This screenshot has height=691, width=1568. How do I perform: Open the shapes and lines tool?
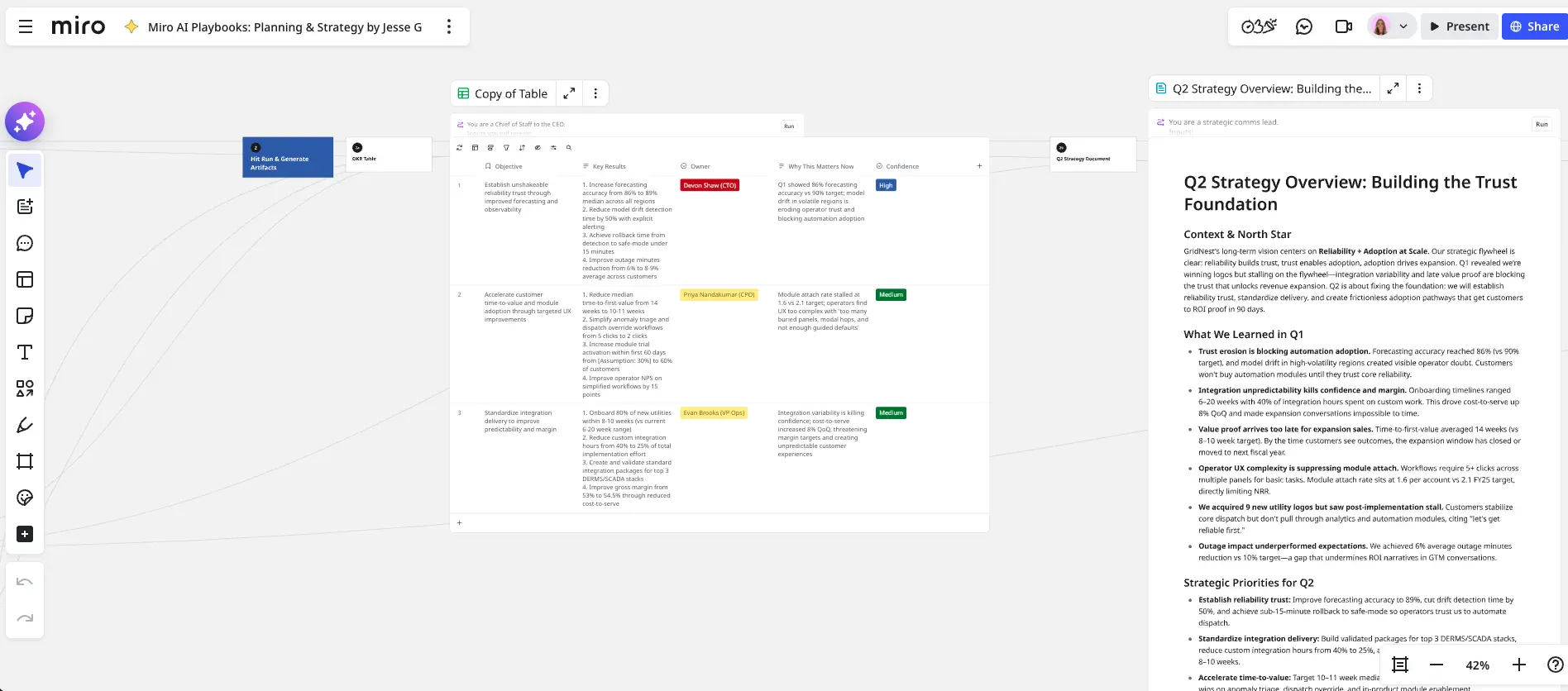coord(25,388)
